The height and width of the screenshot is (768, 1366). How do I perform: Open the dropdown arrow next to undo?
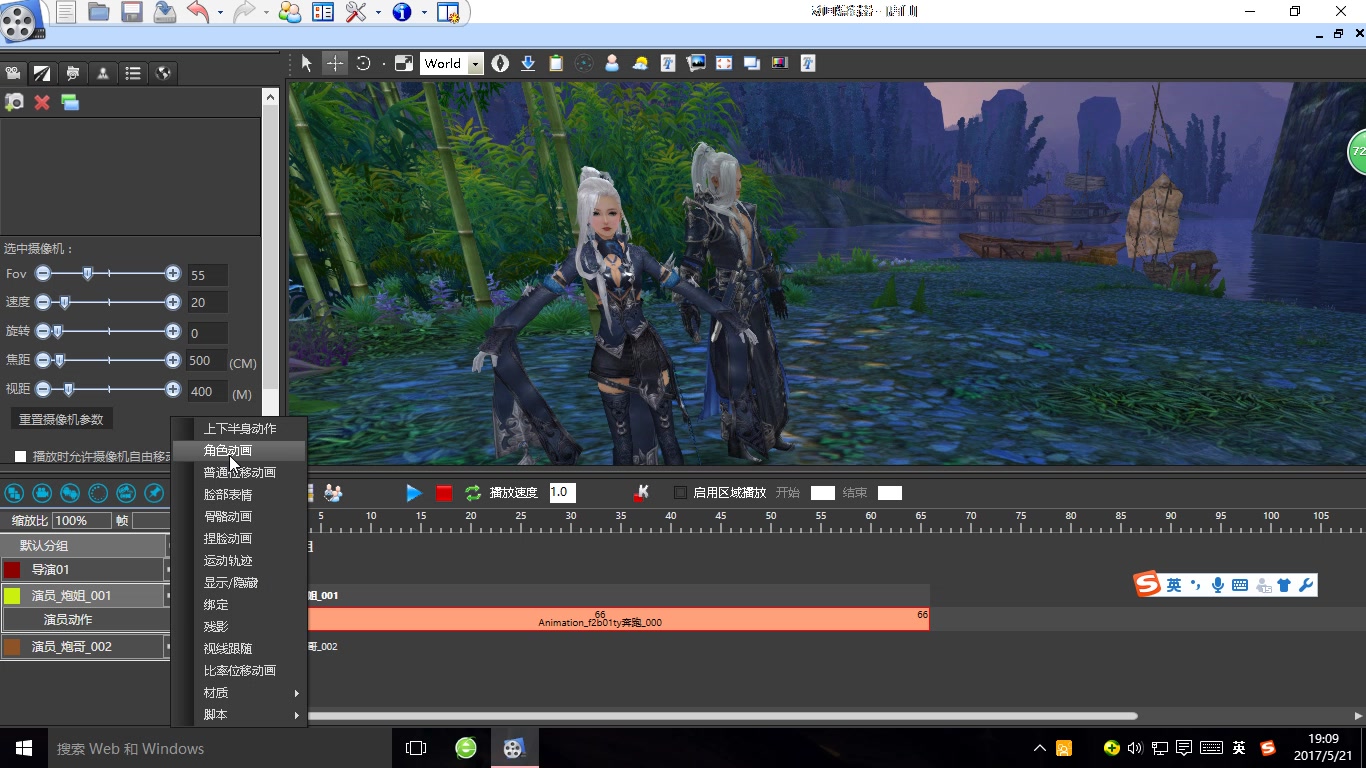(x=219, y=13)
